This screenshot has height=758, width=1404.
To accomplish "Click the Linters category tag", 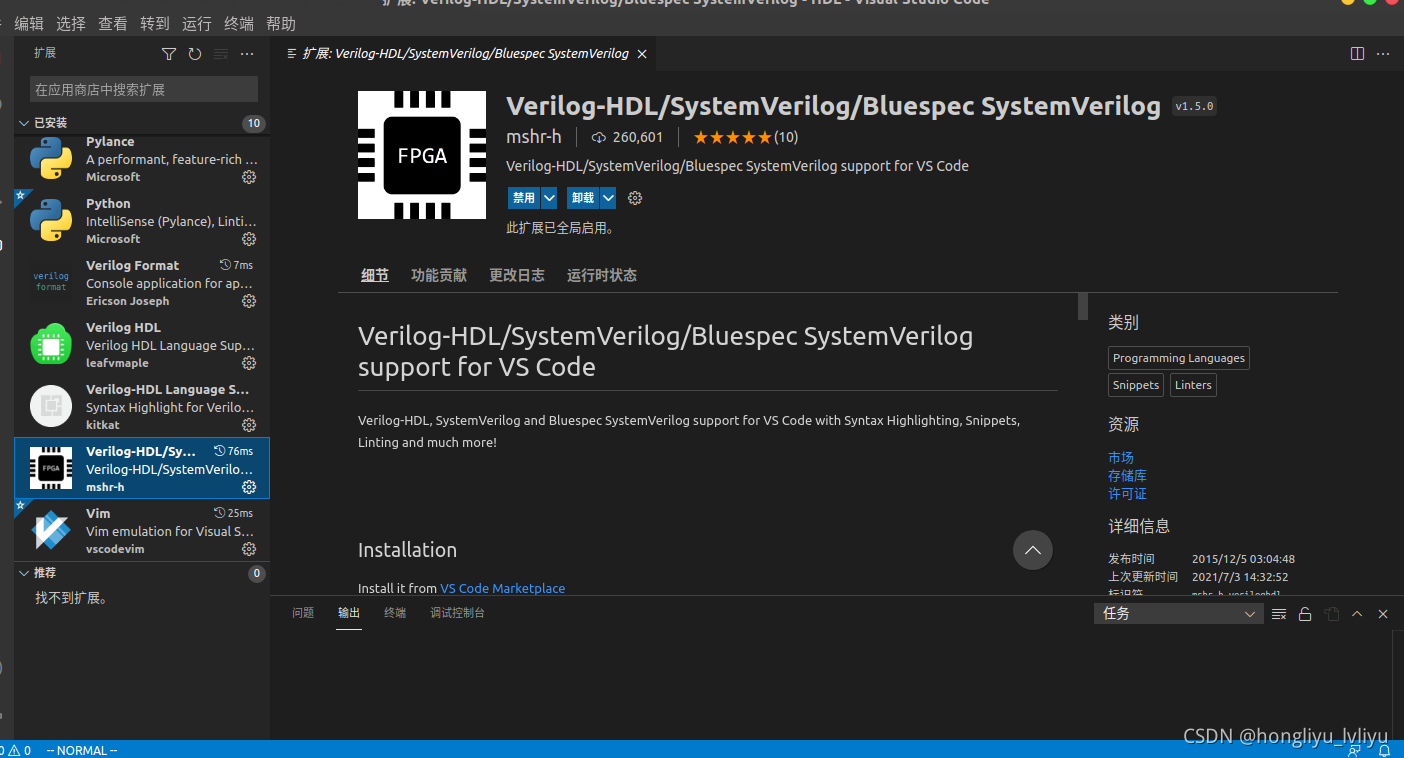I will [x=1193, y=385].
